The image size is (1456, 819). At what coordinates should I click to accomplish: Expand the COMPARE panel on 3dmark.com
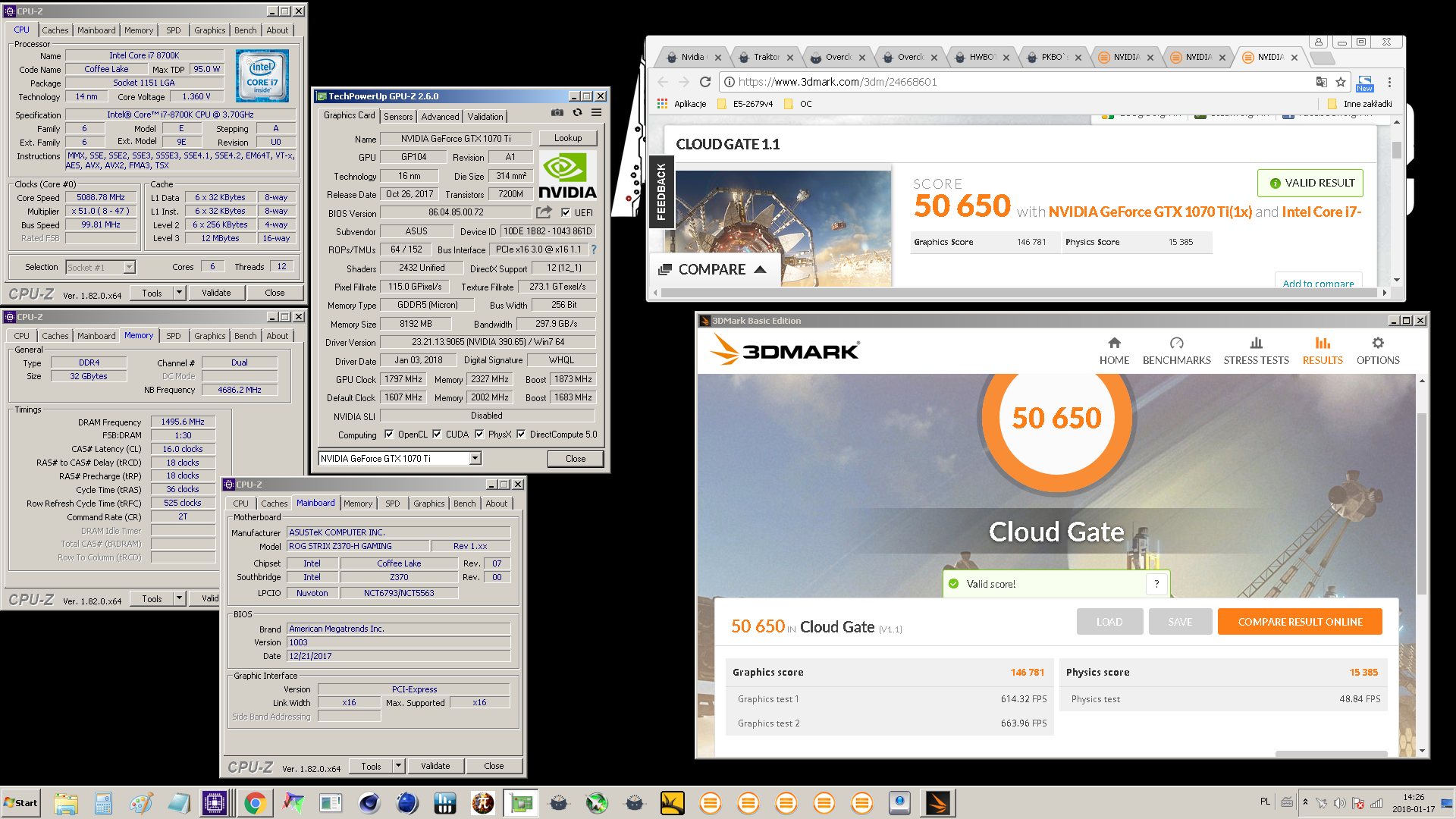click(713, 269)
